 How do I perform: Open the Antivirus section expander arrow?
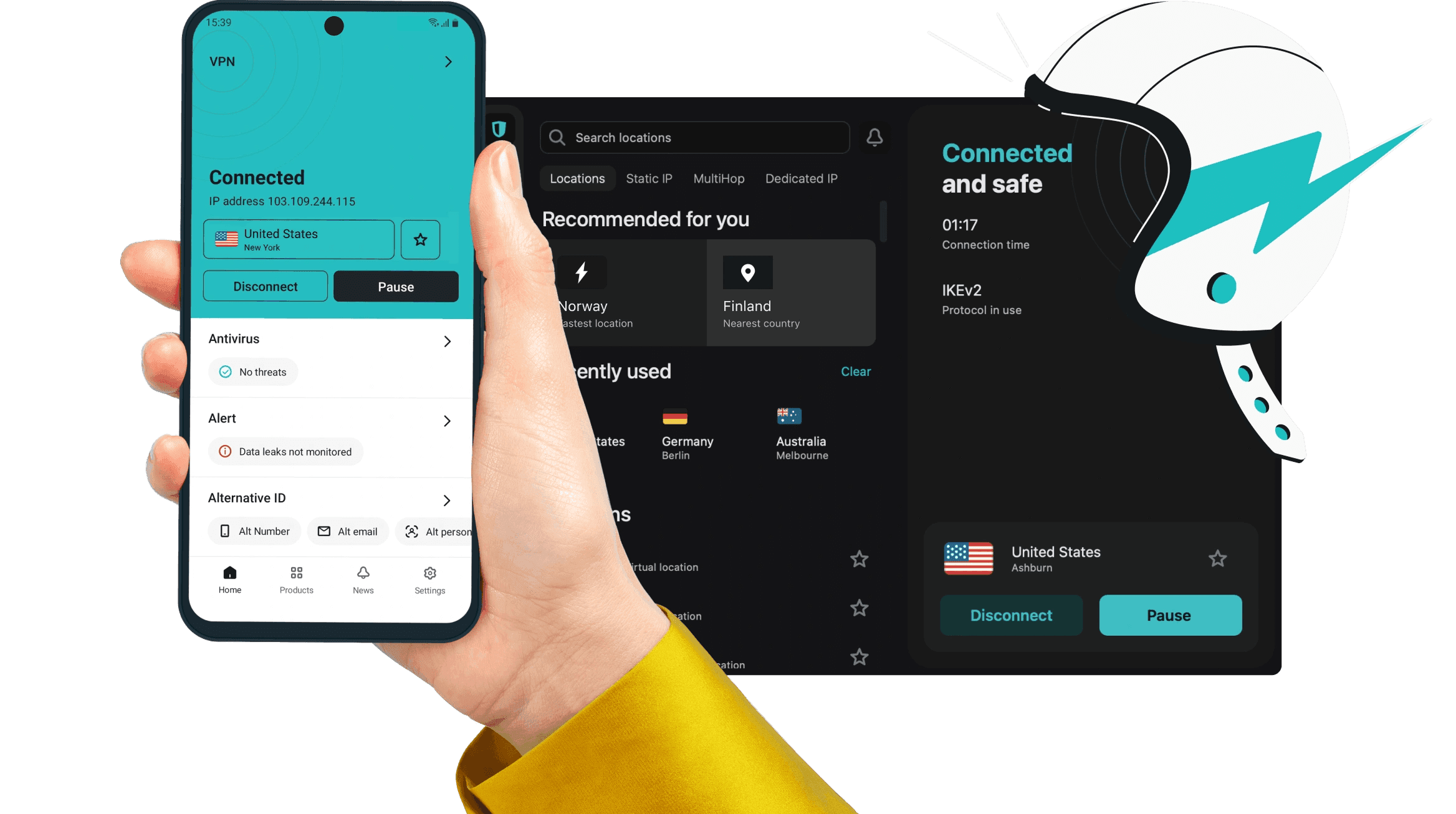click(x=448, y=341)
